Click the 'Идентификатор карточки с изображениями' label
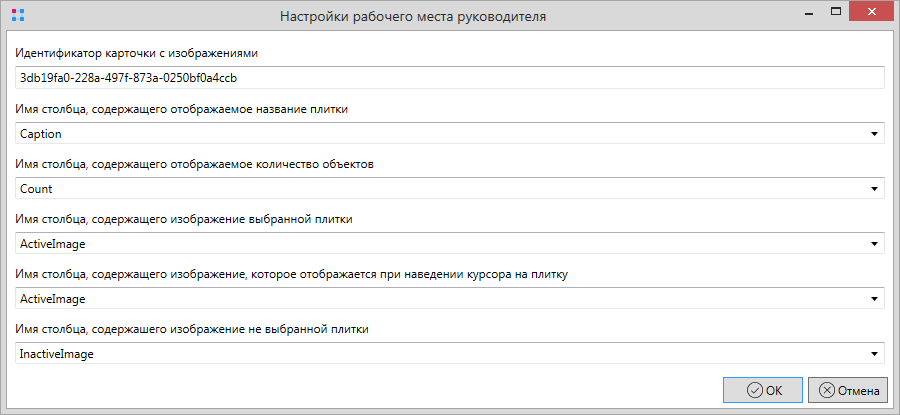The width and height of the screenshot is (900, 415). (139, 53)
